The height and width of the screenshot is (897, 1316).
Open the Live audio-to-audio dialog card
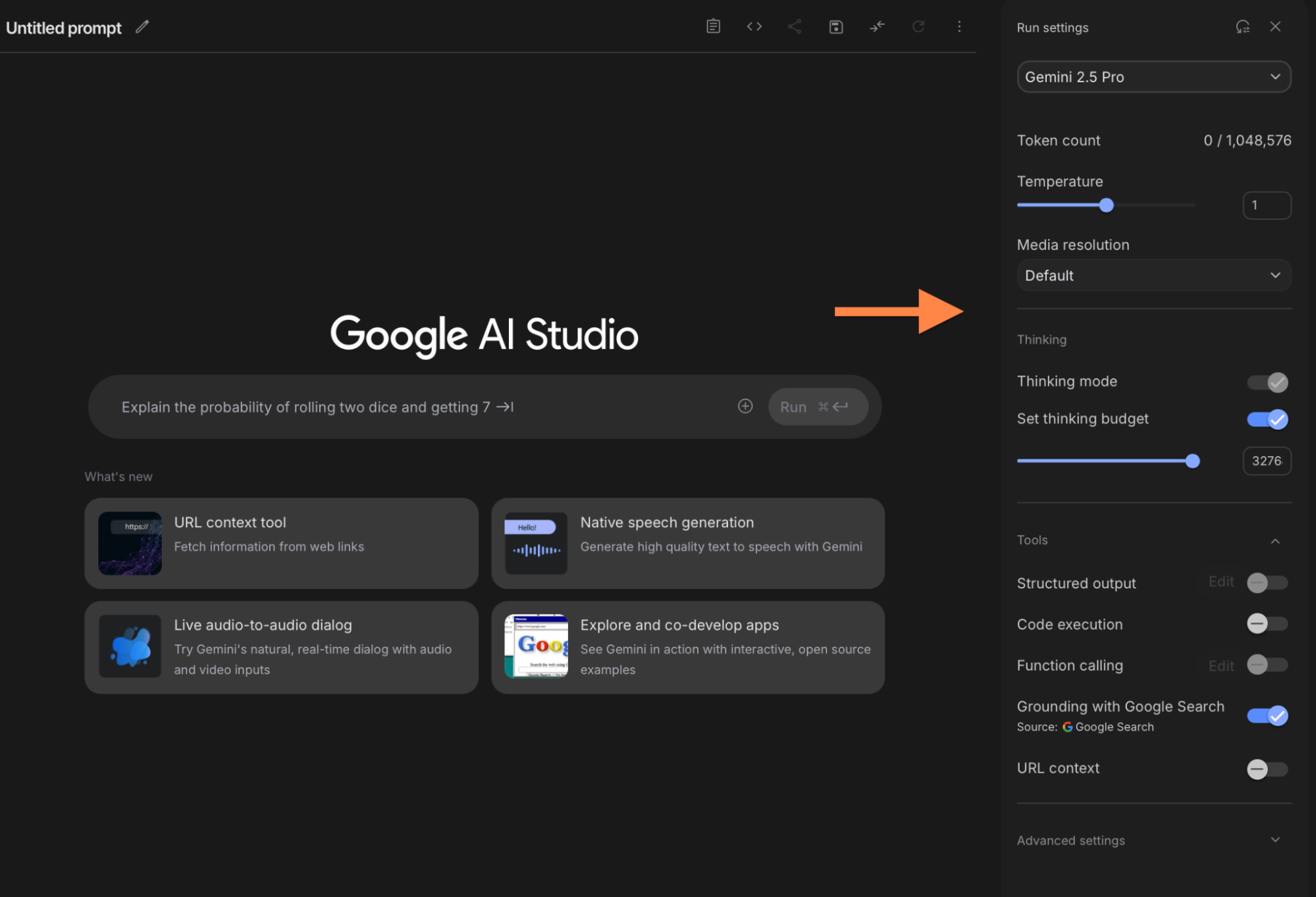point(281,647)
